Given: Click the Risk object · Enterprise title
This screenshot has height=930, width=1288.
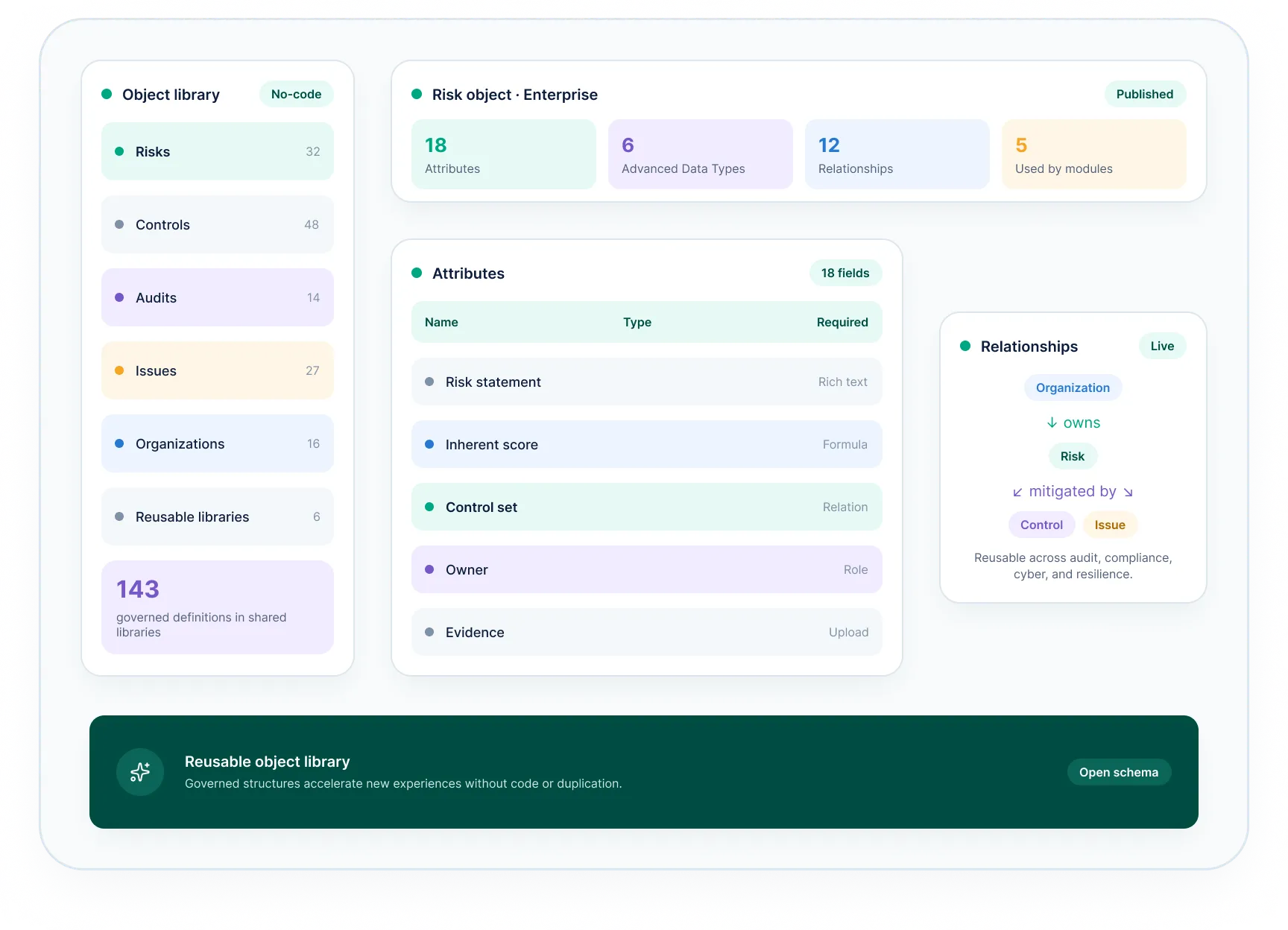Looking at the screenshot, I should tap(515, 95).
